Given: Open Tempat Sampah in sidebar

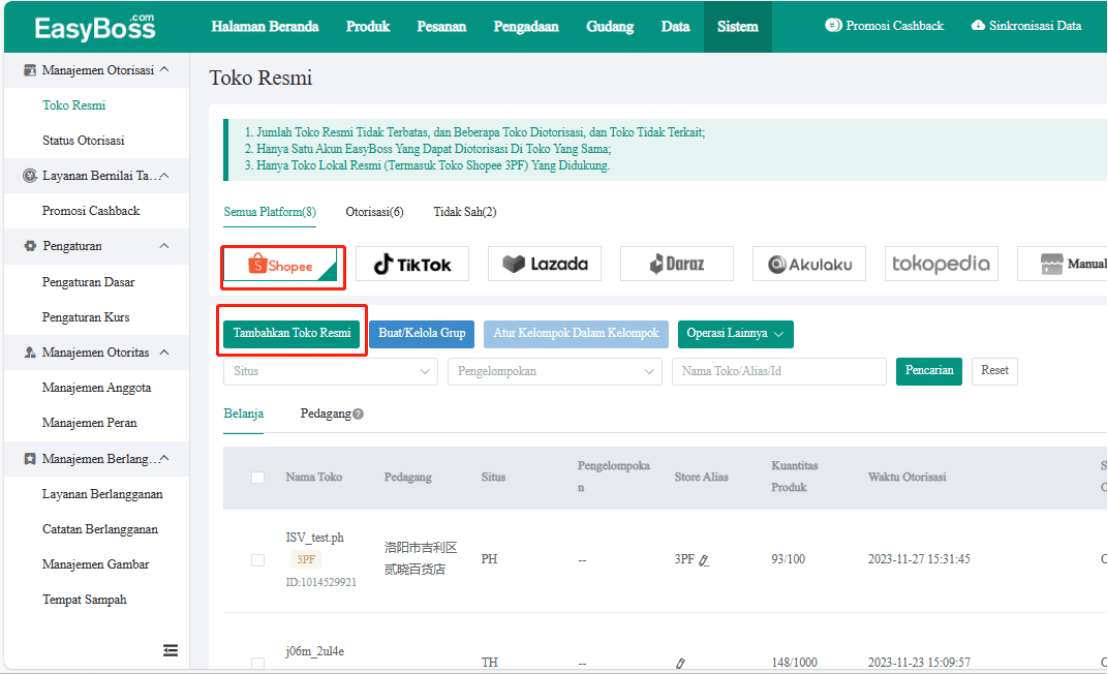Looking at the screenshot, I should 85,599.
